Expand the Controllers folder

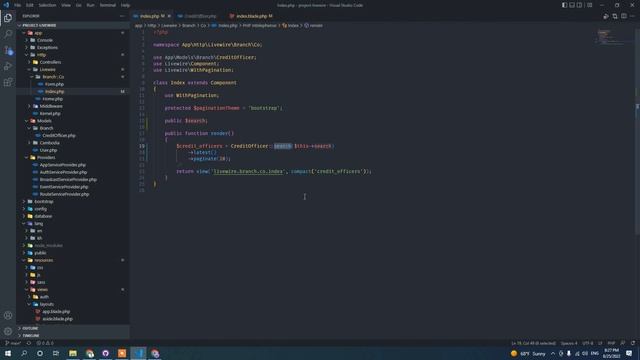pos(50,62)
